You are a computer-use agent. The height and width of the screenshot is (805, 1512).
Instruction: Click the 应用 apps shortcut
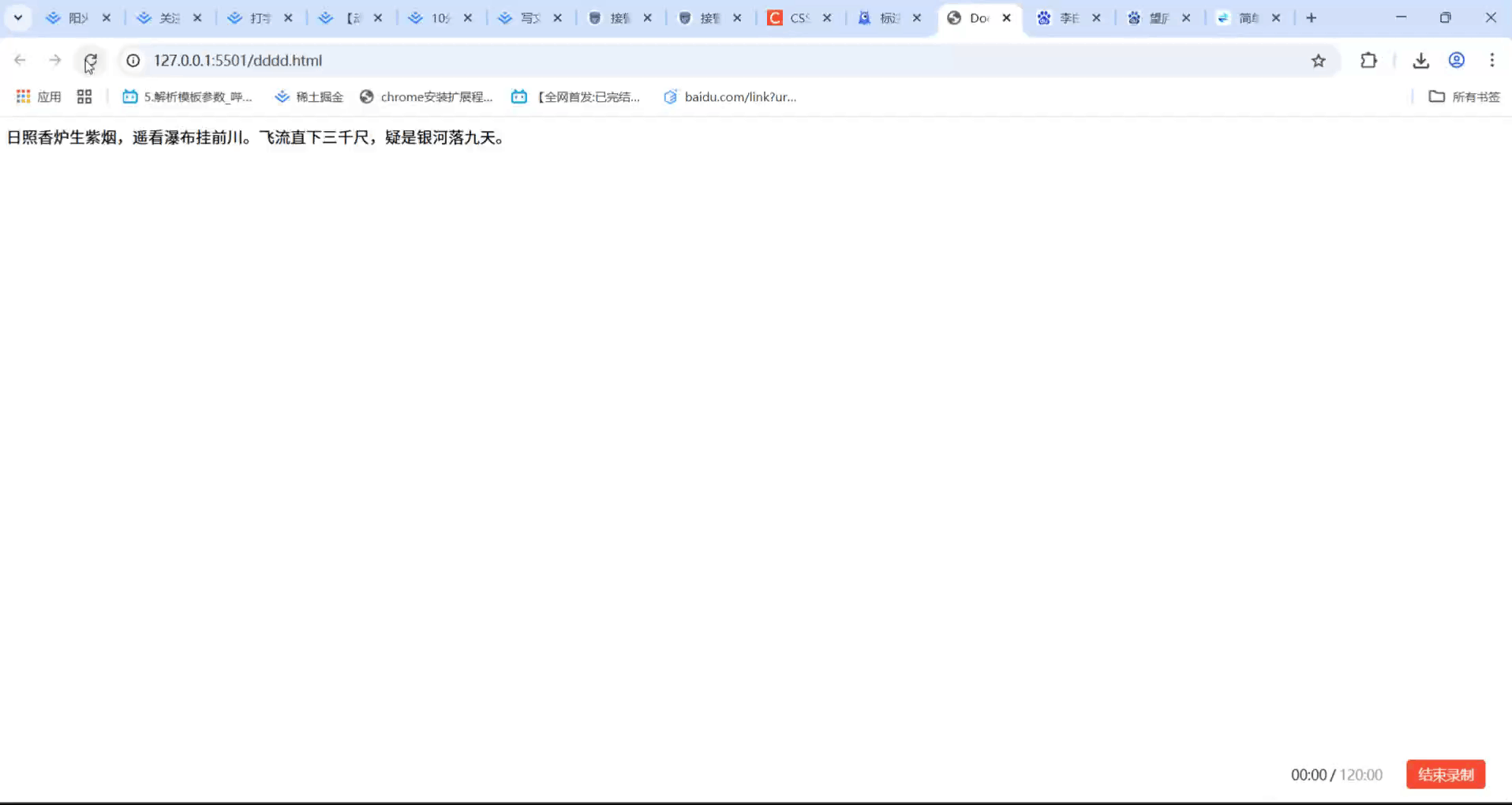[37, 96]
